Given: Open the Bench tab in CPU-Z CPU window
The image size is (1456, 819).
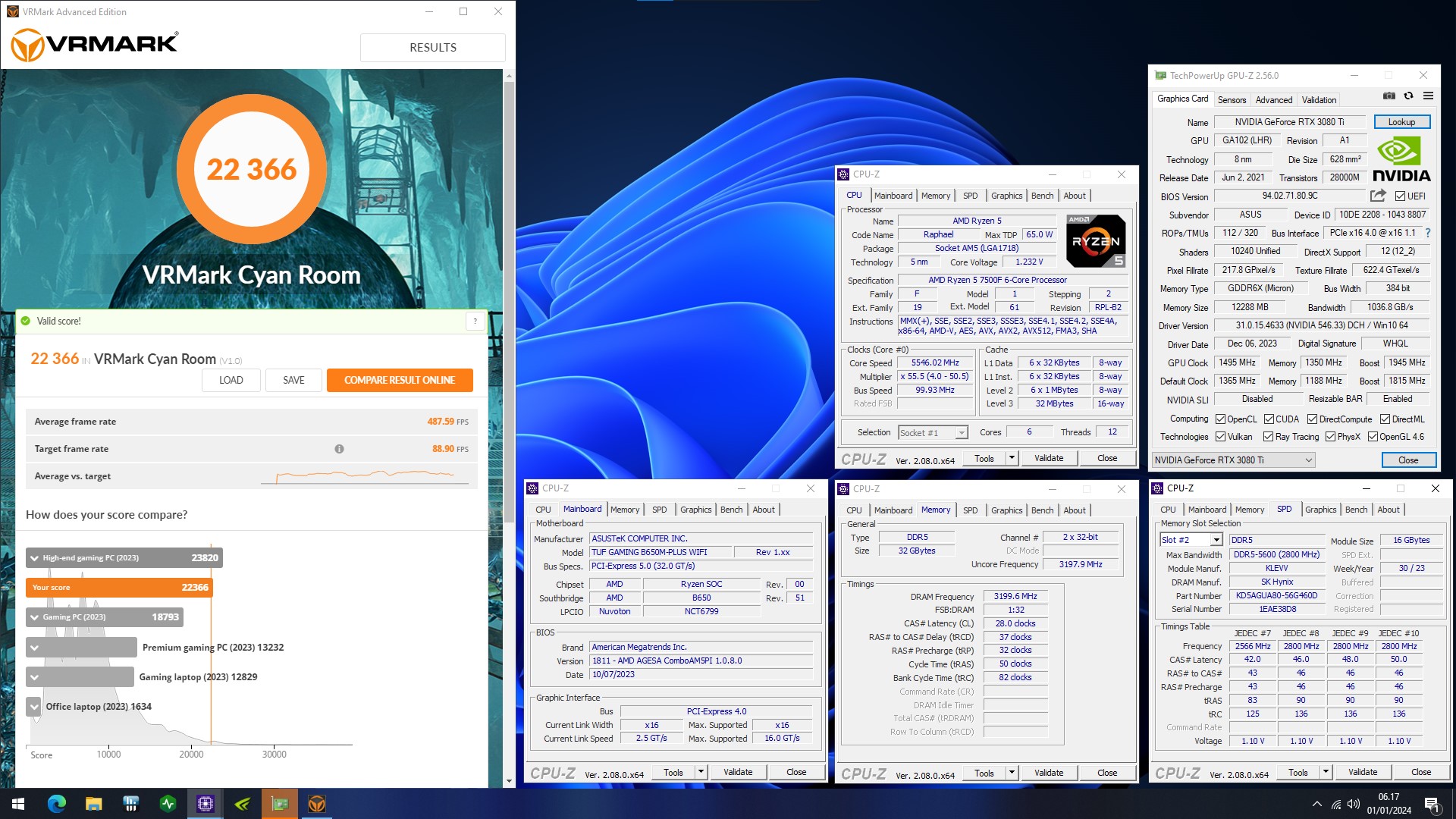Looking at the screenshot, I should tap(1042, 196).
